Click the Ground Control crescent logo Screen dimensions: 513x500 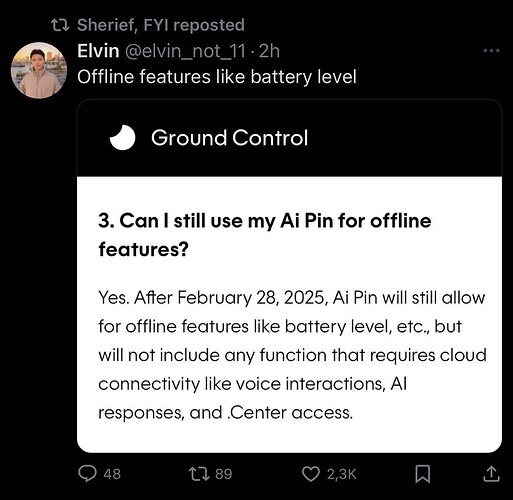tap(122, 138)
